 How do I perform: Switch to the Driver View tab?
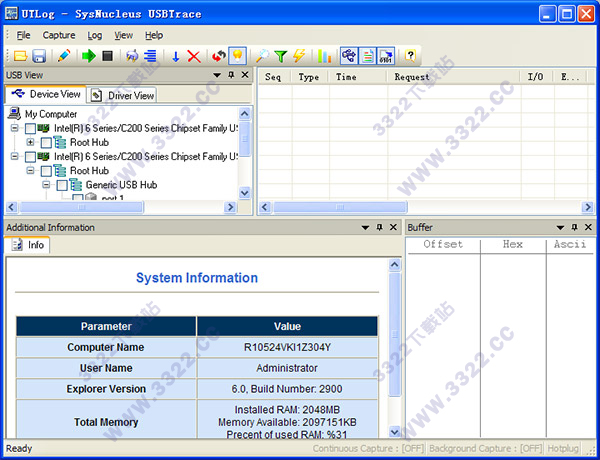click(x=122, y=95)
